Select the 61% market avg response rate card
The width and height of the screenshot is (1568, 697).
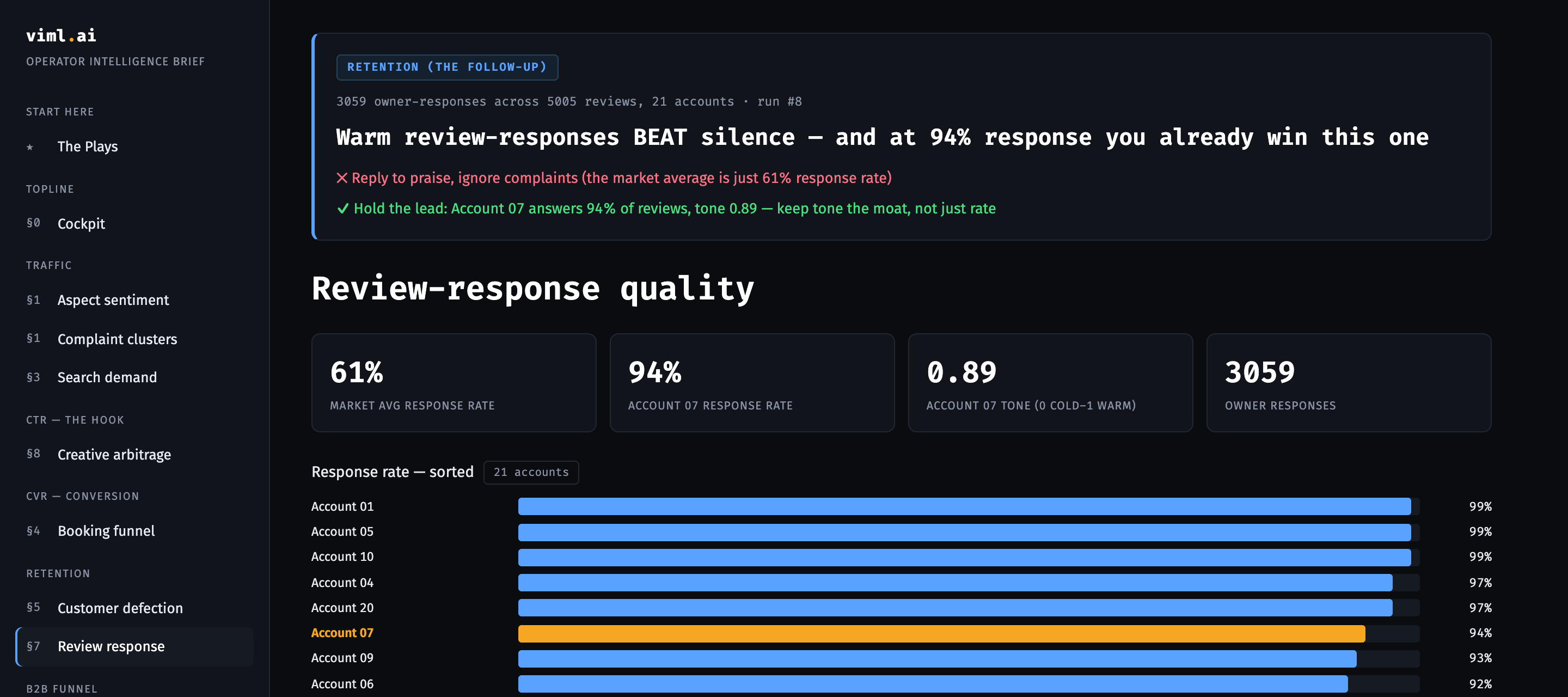454,383
